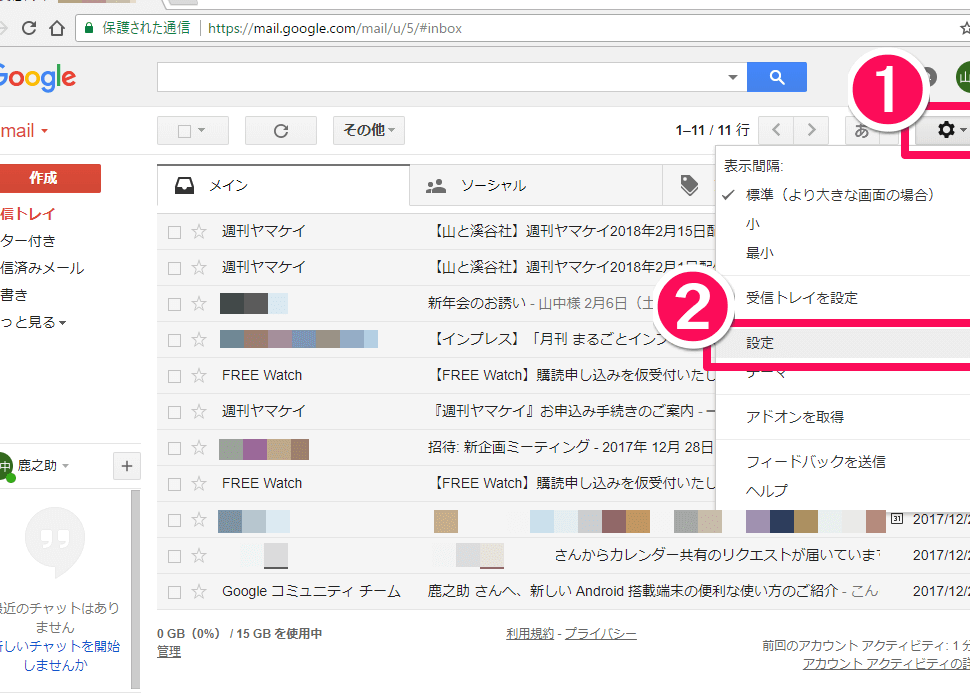
Task: Reload the page in browser toolbar
Action: pyautogui.click(x=28, y=28)
